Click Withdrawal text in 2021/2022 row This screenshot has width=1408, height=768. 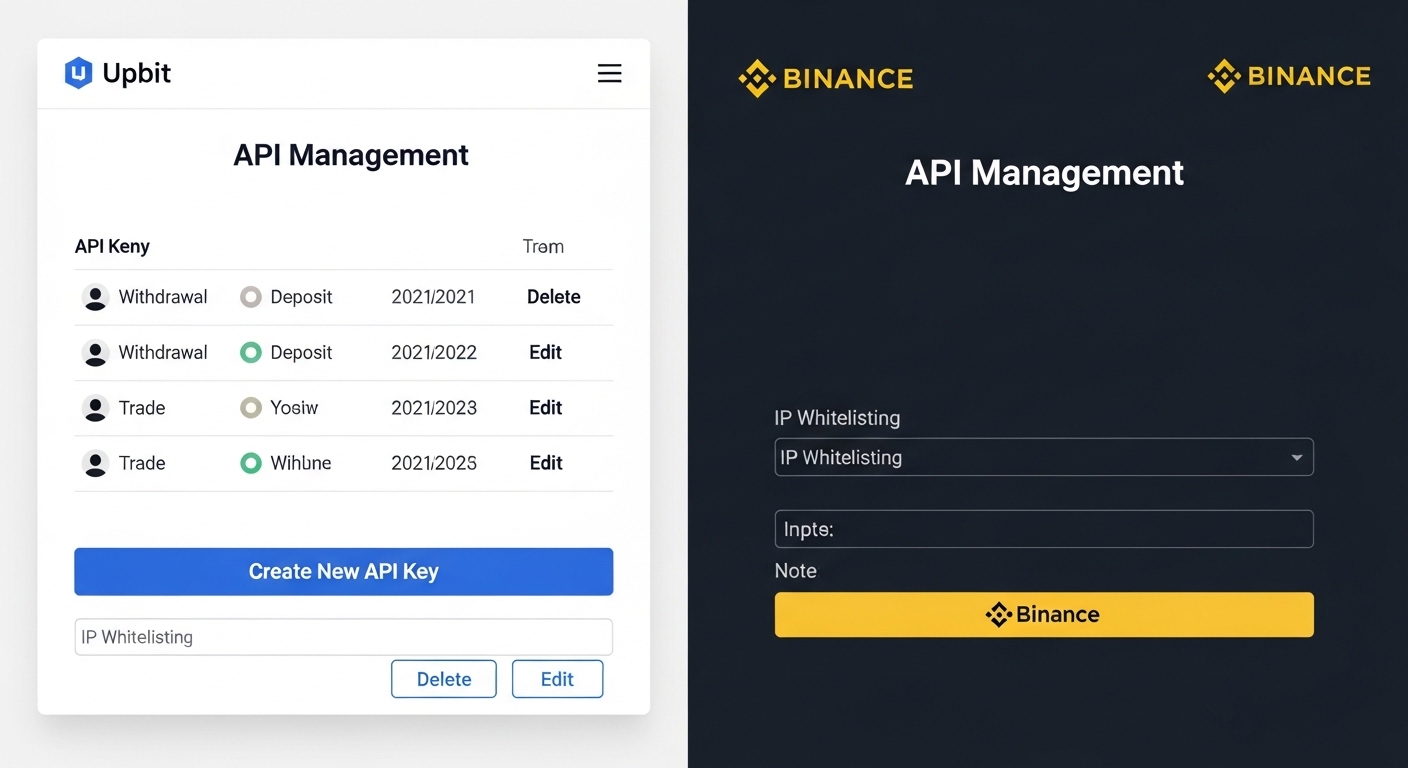pyautogui.click(x=163, y=352)
